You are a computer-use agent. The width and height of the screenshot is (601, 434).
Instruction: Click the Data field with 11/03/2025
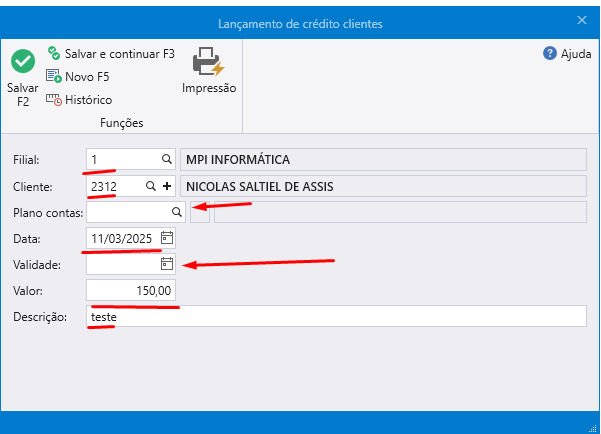tap(122, 238)
